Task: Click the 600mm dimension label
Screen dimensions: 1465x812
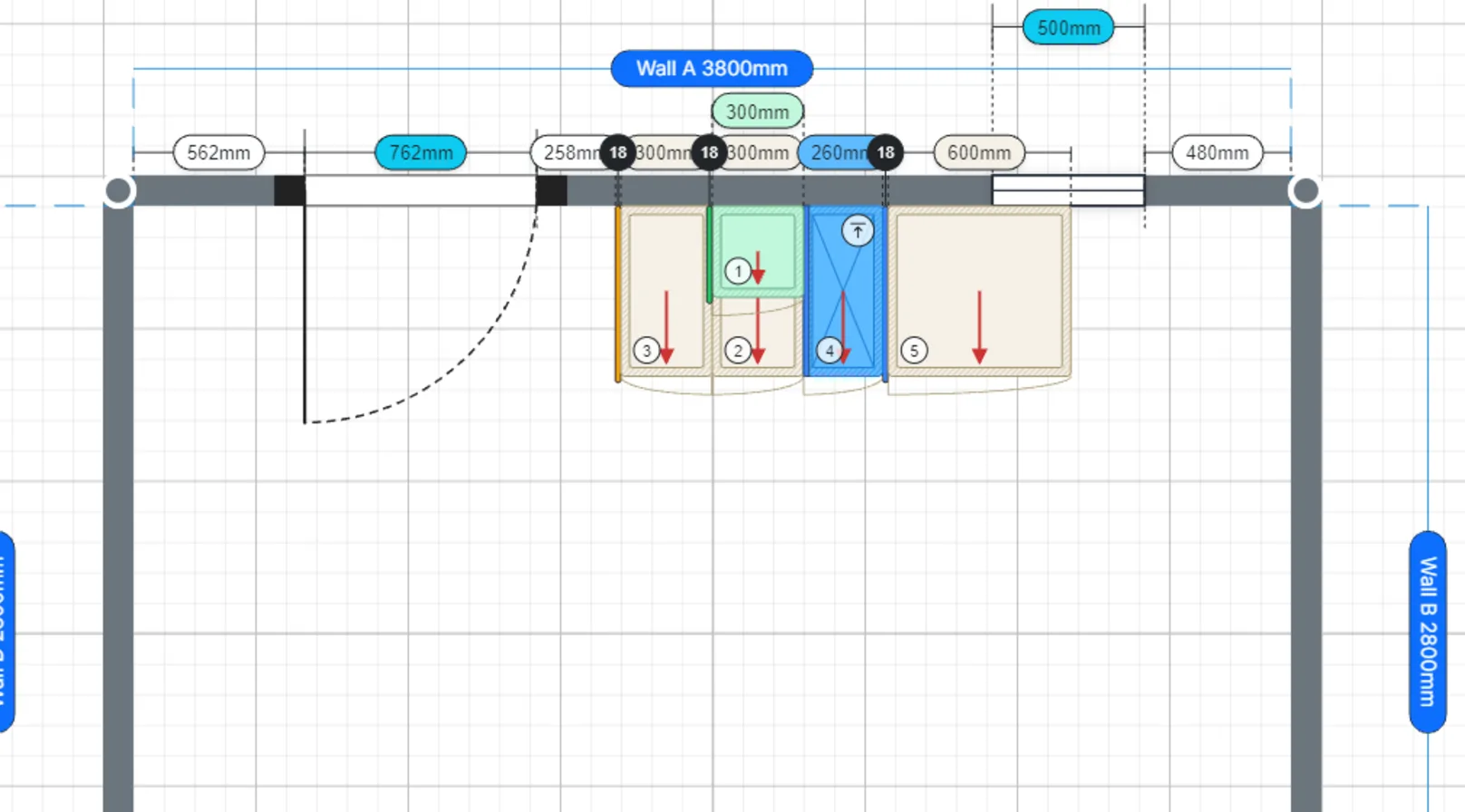Action: pos(979,152)
